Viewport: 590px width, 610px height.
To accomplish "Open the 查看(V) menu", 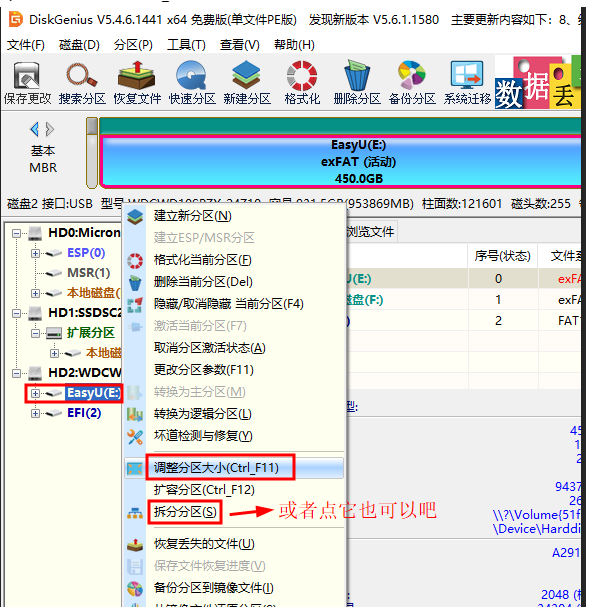I will click(240, 45).
